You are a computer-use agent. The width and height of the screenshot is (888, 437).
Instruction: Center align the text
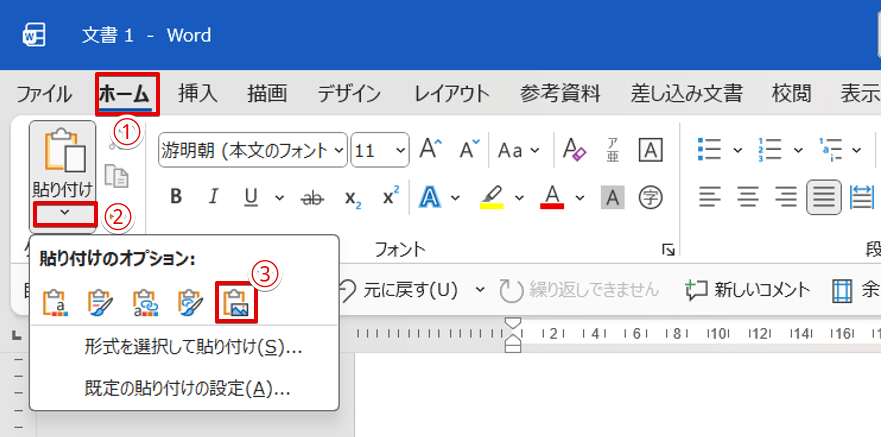[748, 198]
